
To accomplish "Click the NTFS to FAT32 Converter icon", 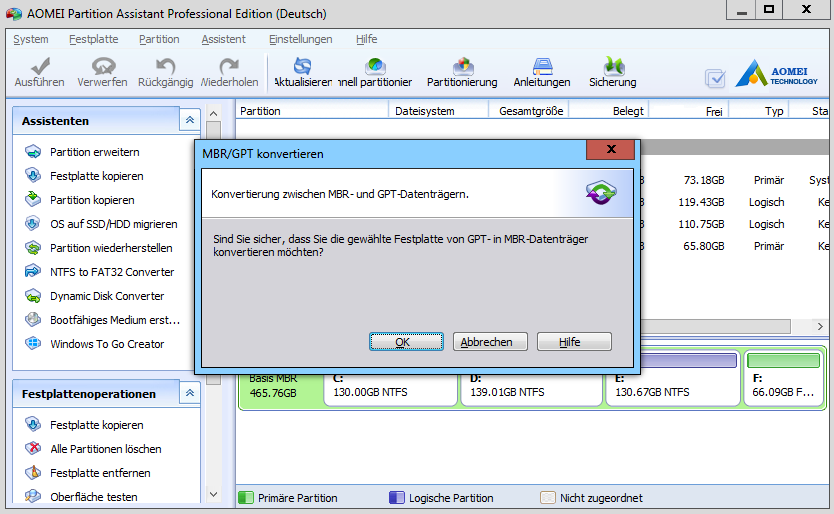I will 33,271.
